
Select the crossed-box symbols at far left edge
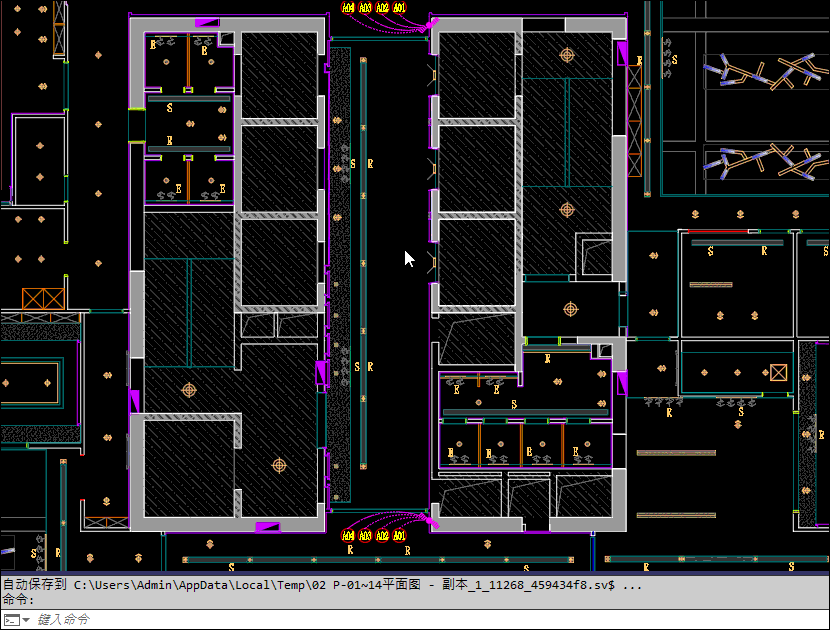tap(43, 298)
